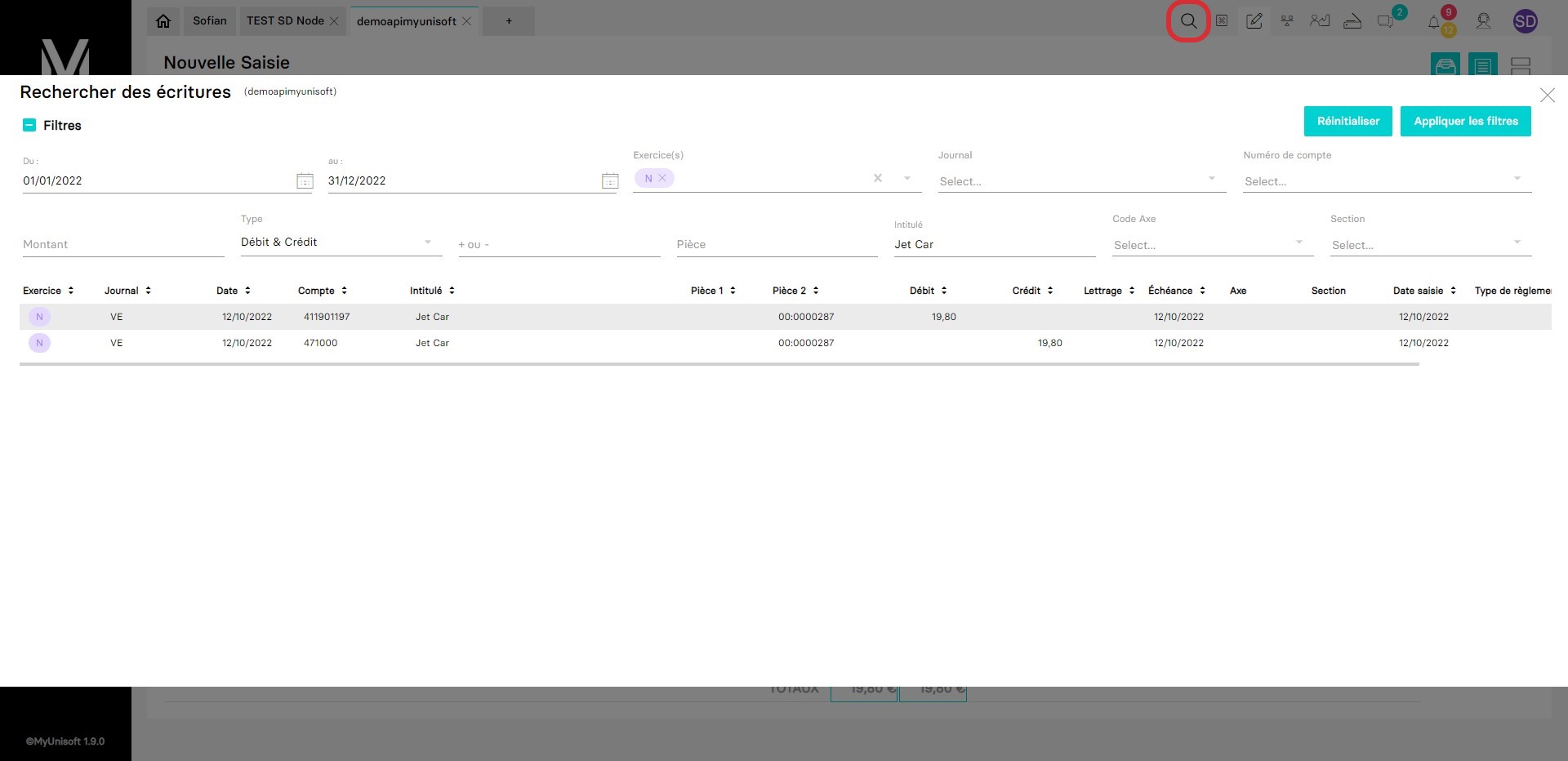Open the new entry pencil icon

pyautogui.click(x=1254, y=21)
